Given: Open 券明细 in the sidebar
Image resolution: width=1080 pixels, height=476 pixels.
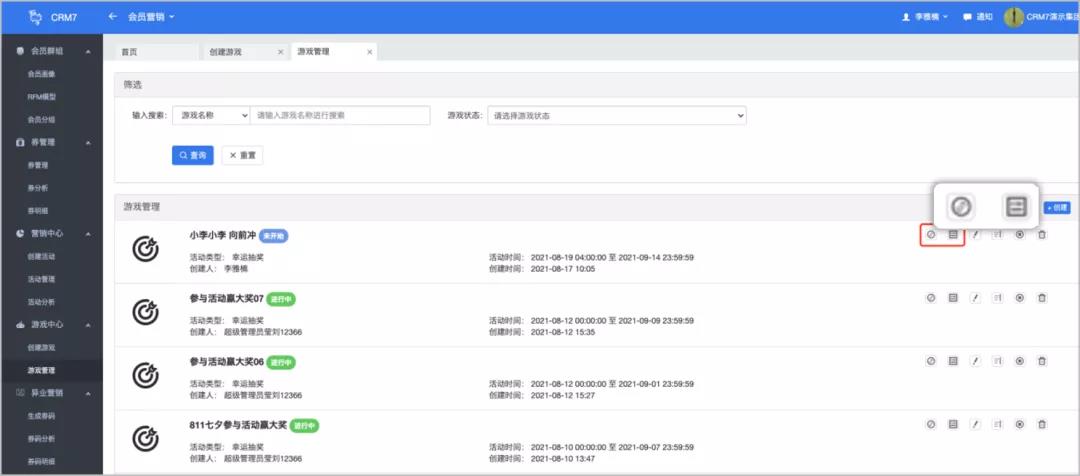Looking at the screenshot, I should click(38, 211).
